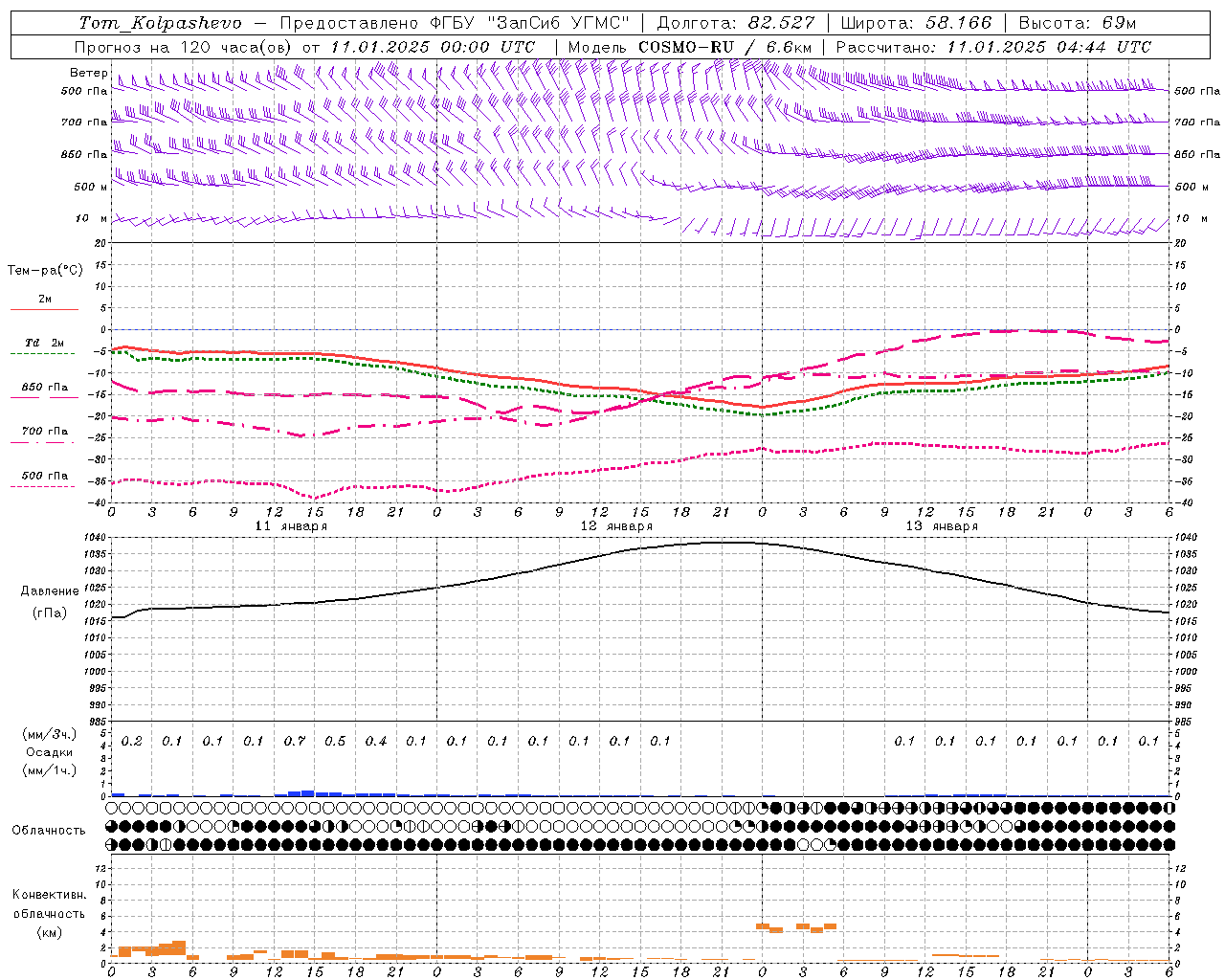The width and height of the screenshot is (1225, 980).
Task: Click the Конвективн. convective cloud label
Action: tap(50, 895)
